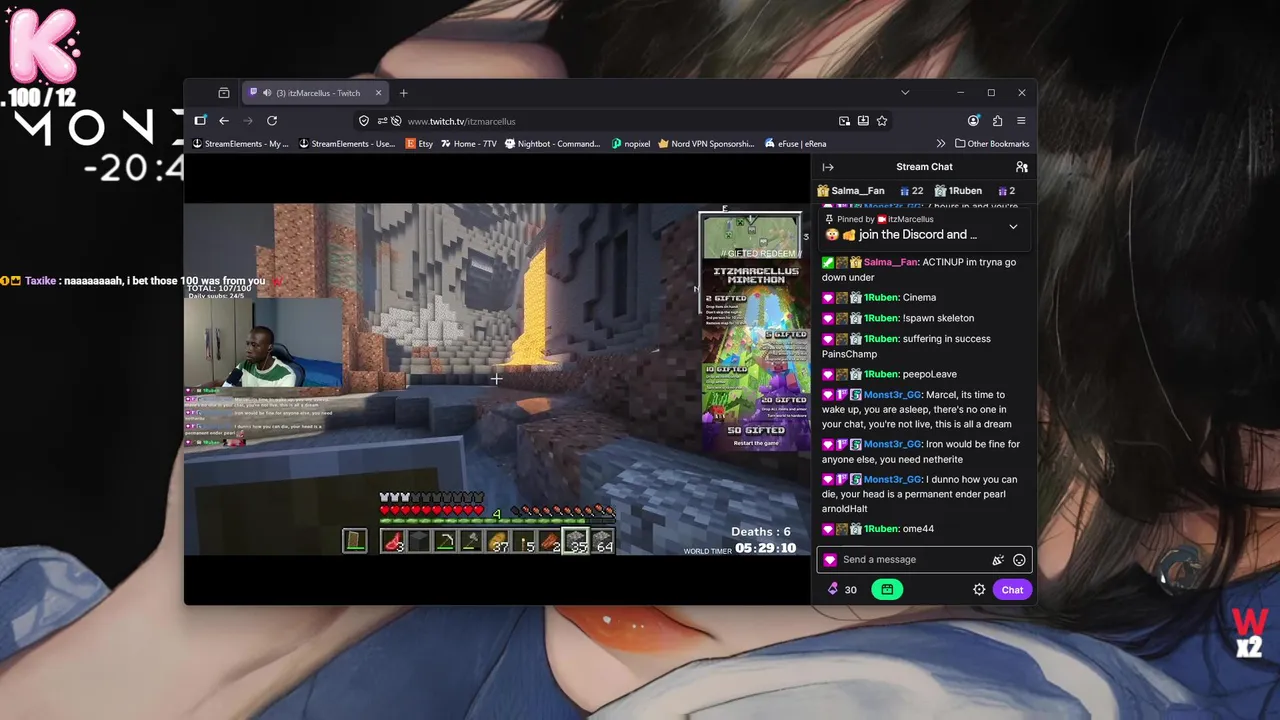
Task: Open the green channel points rewards button
Action: [887, 590]
